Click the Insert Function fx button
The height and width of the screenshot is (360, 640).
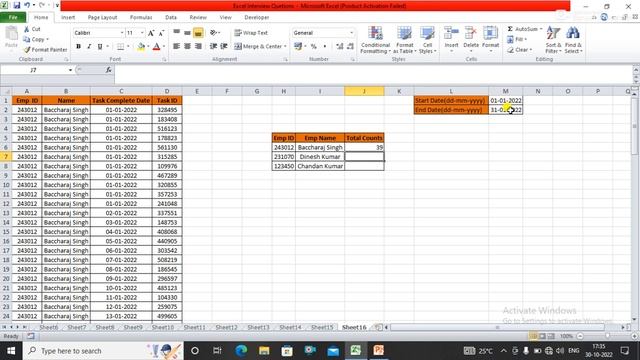click(x=108, y=70)
